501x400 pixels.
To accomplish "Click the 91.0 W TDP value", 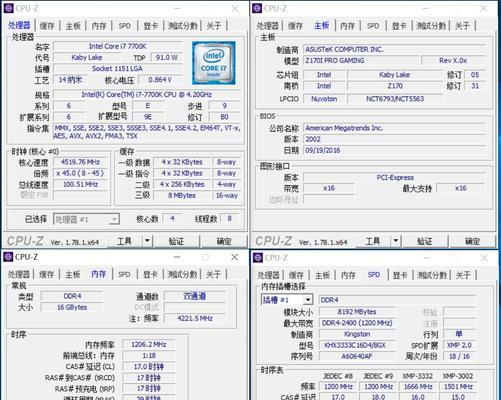I will pos(166,57).
